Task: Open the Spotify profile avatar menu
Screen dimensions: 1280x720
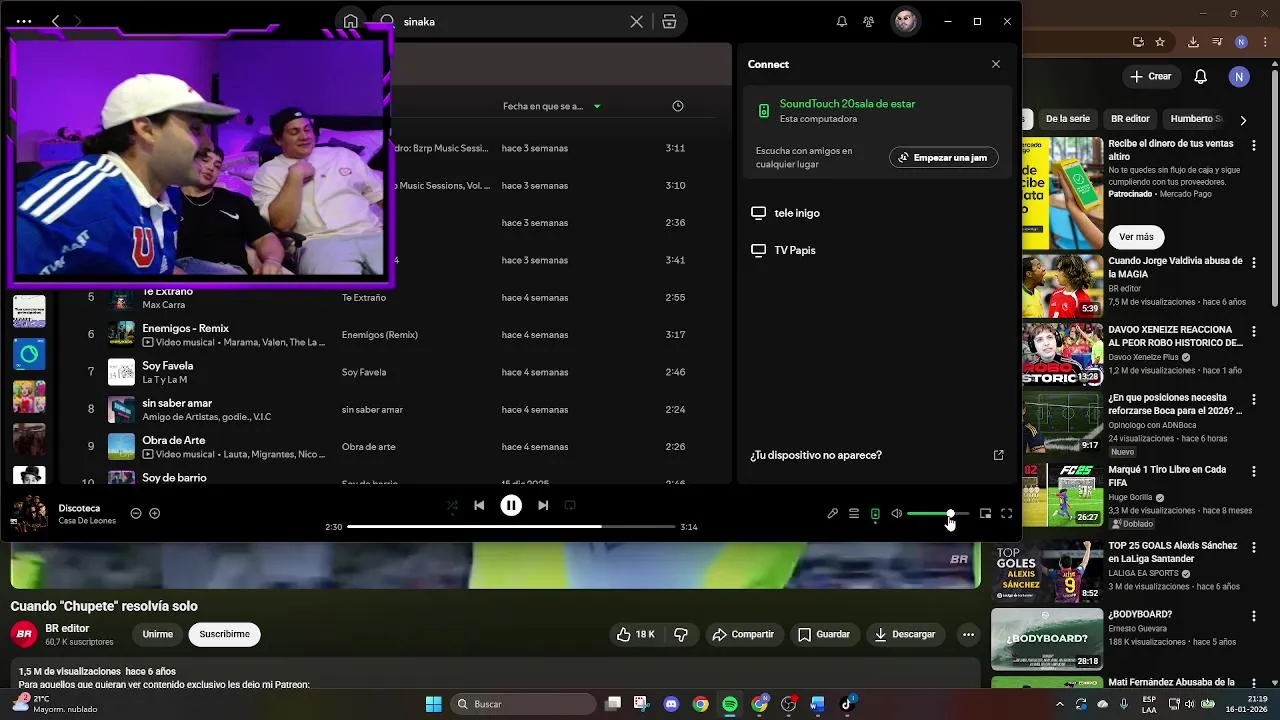Action: 905,21
